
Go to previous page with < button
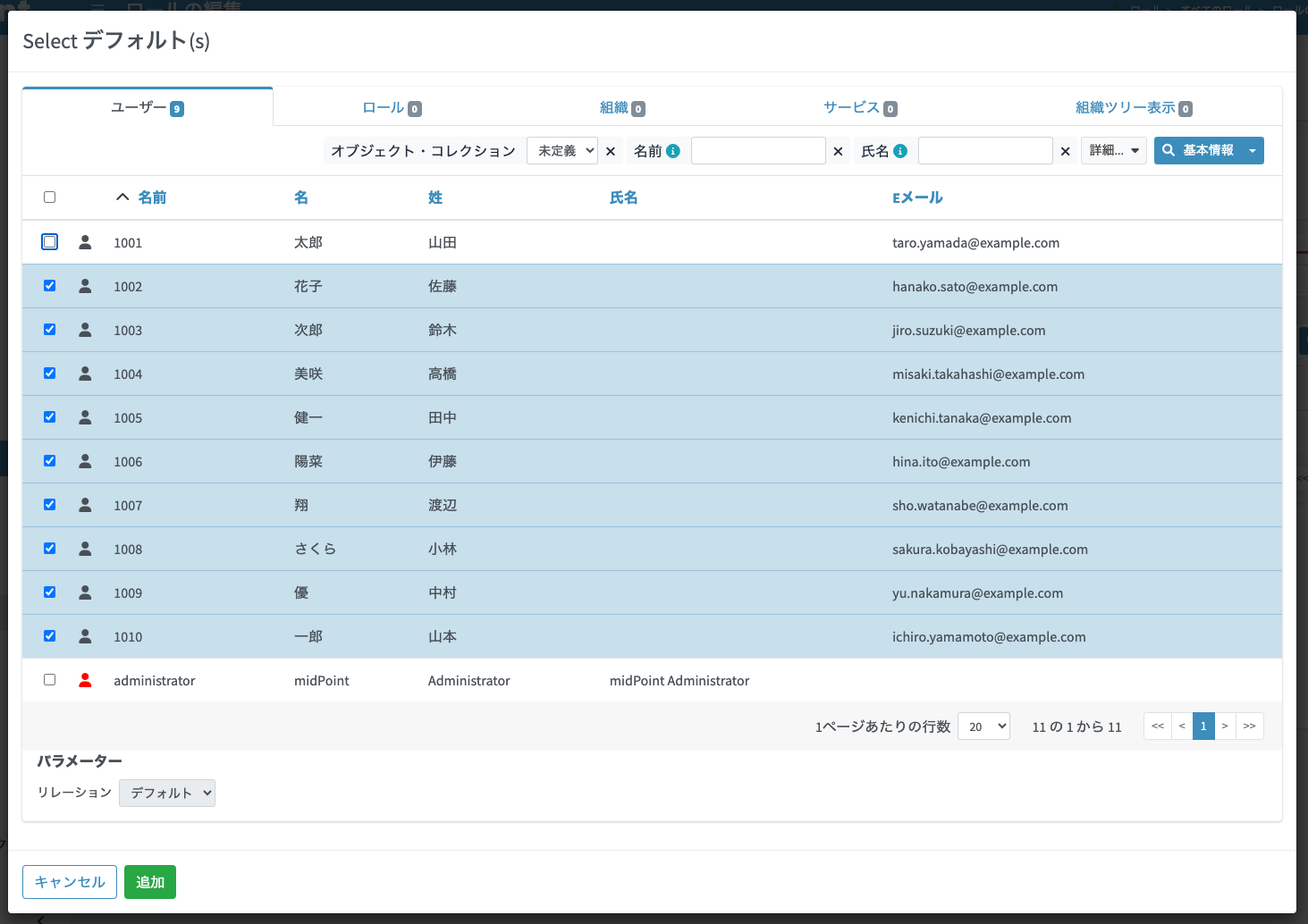tap(1182, 726)
